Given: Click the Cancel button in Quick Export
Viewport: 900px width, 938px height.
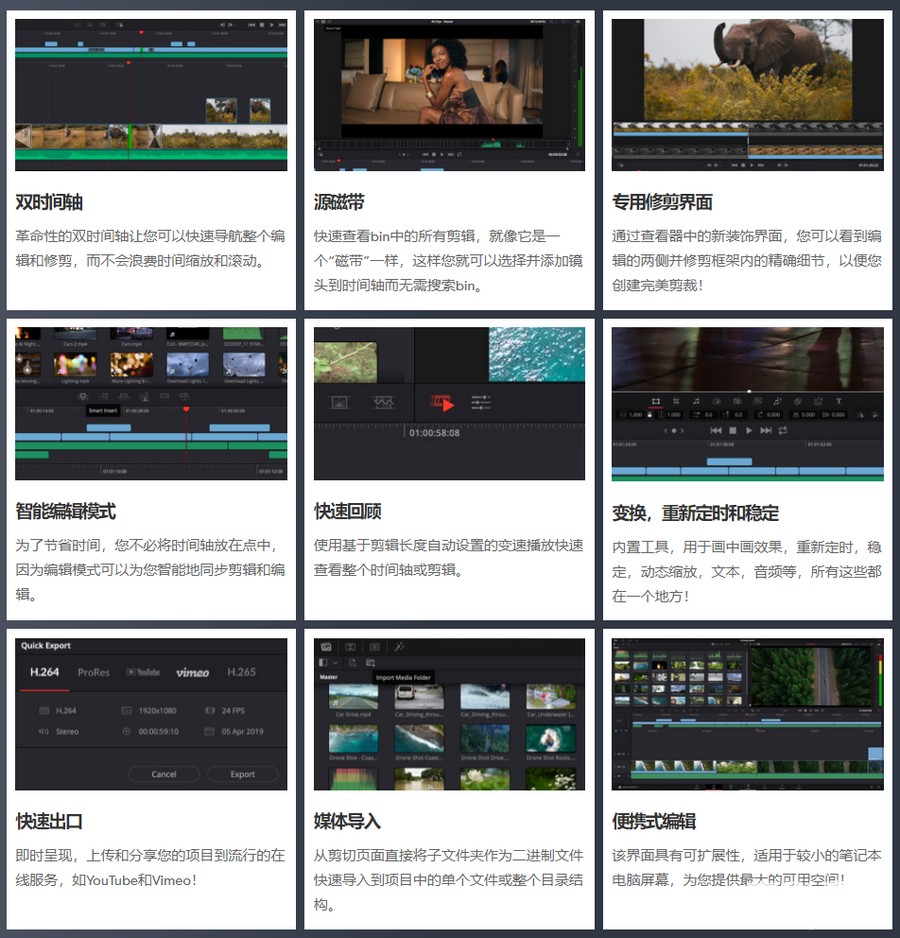Looking at the screenshot, I should [x=164, y=774].
